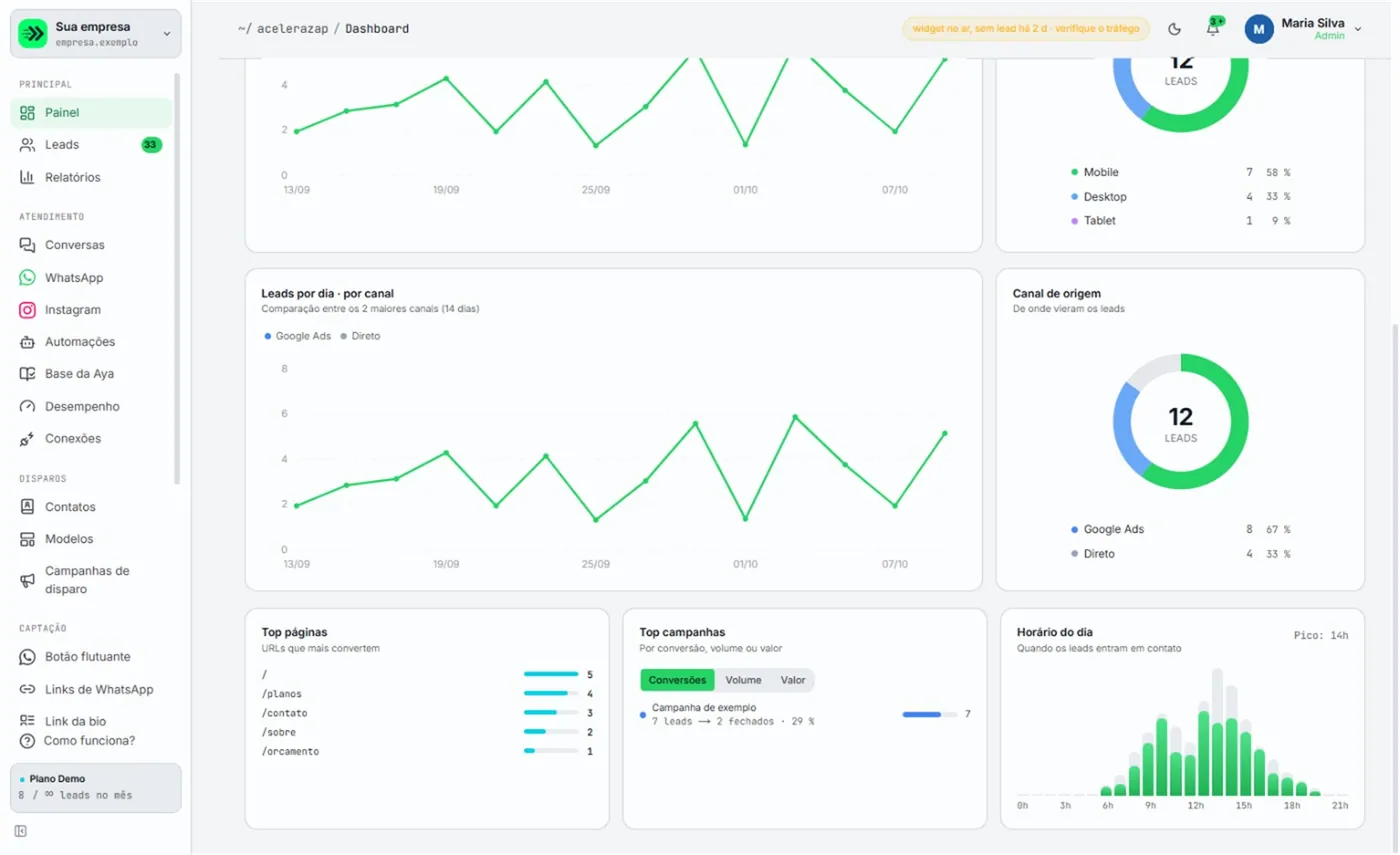Select the Valor tab in Top campanhas
This screenshot has height=855, width=1400.
[x=793, y=680]
